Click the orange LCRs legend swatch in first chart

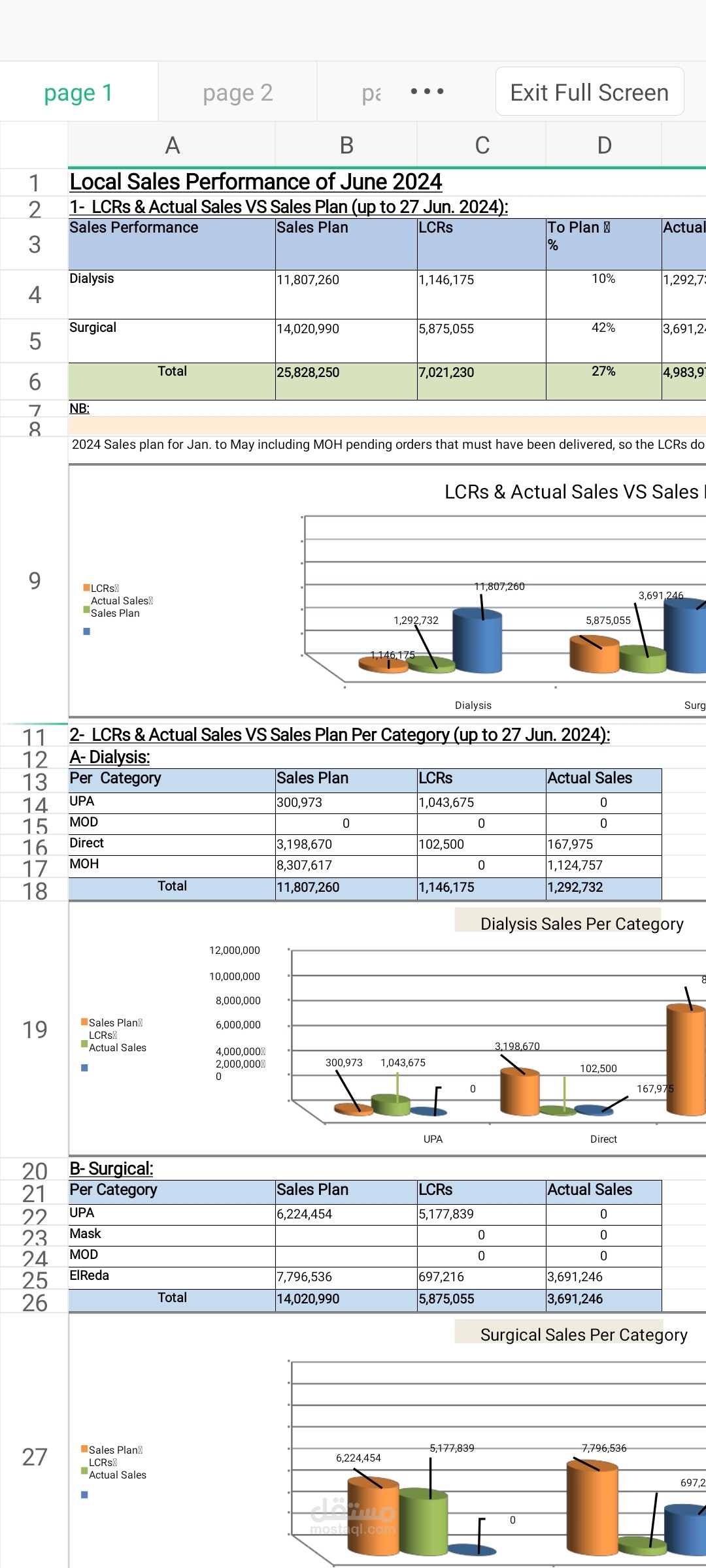tap(86, 587)
